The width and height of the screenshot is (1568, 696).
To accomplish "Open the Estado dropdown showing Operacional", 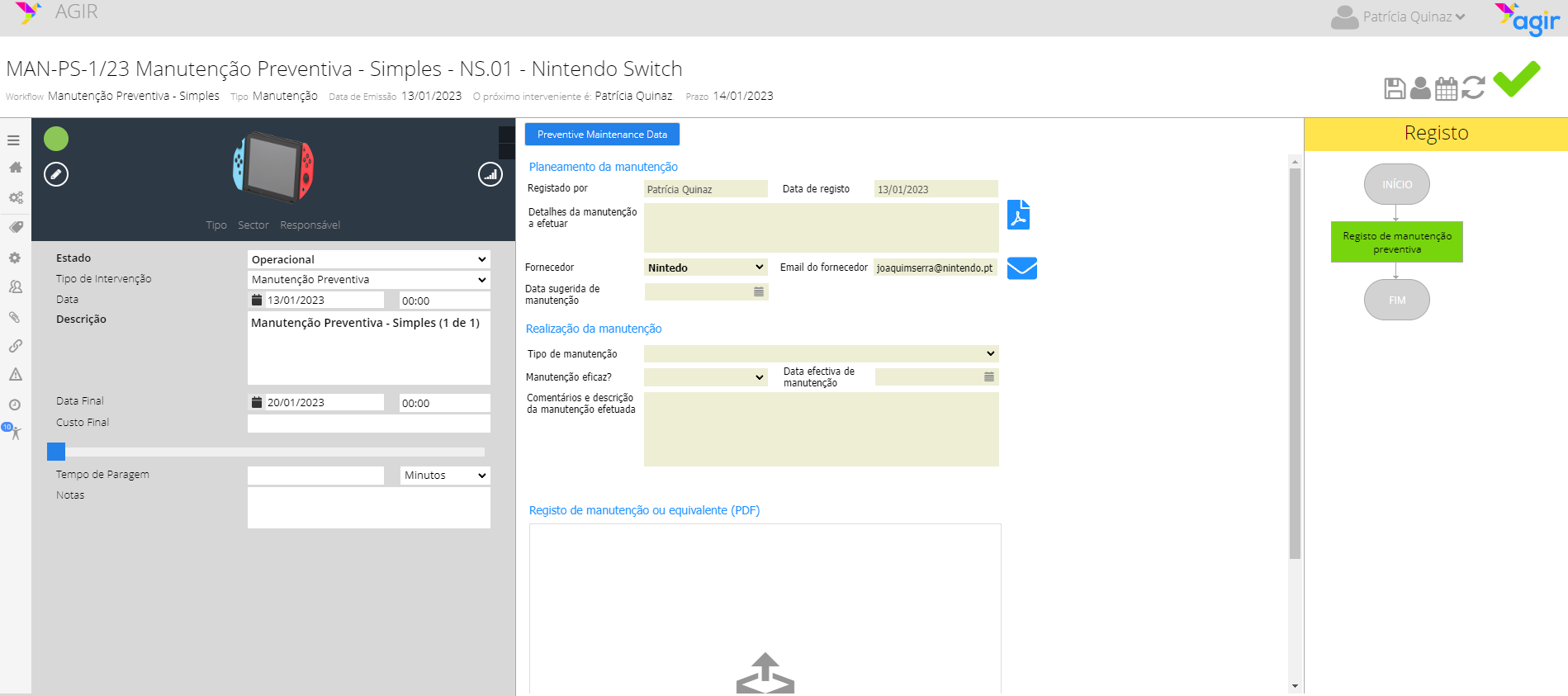I will (x=369, y=259).
